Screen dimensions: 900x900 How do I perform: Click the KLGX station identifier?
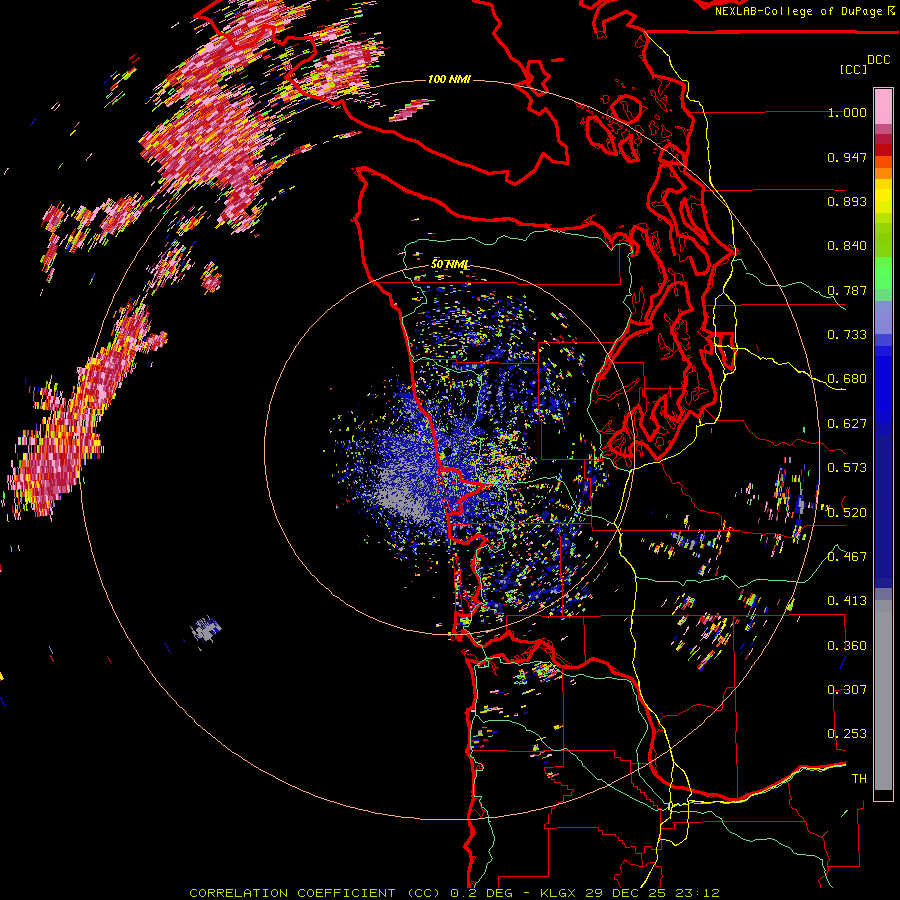558,893
